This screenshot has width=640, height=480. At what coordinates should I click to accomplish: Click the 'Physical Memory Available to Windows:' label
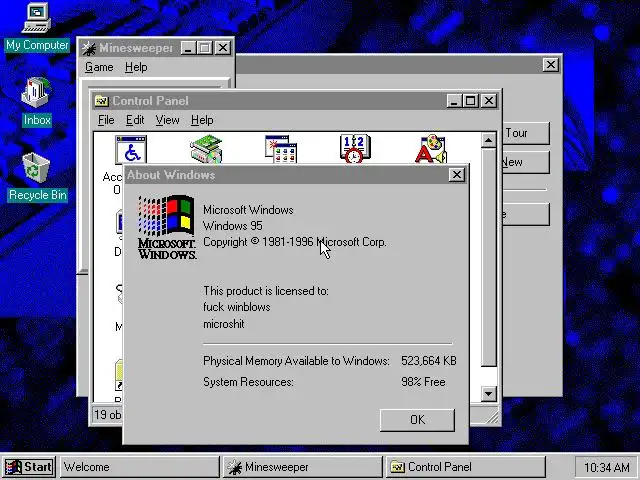(x=296, y=361)
